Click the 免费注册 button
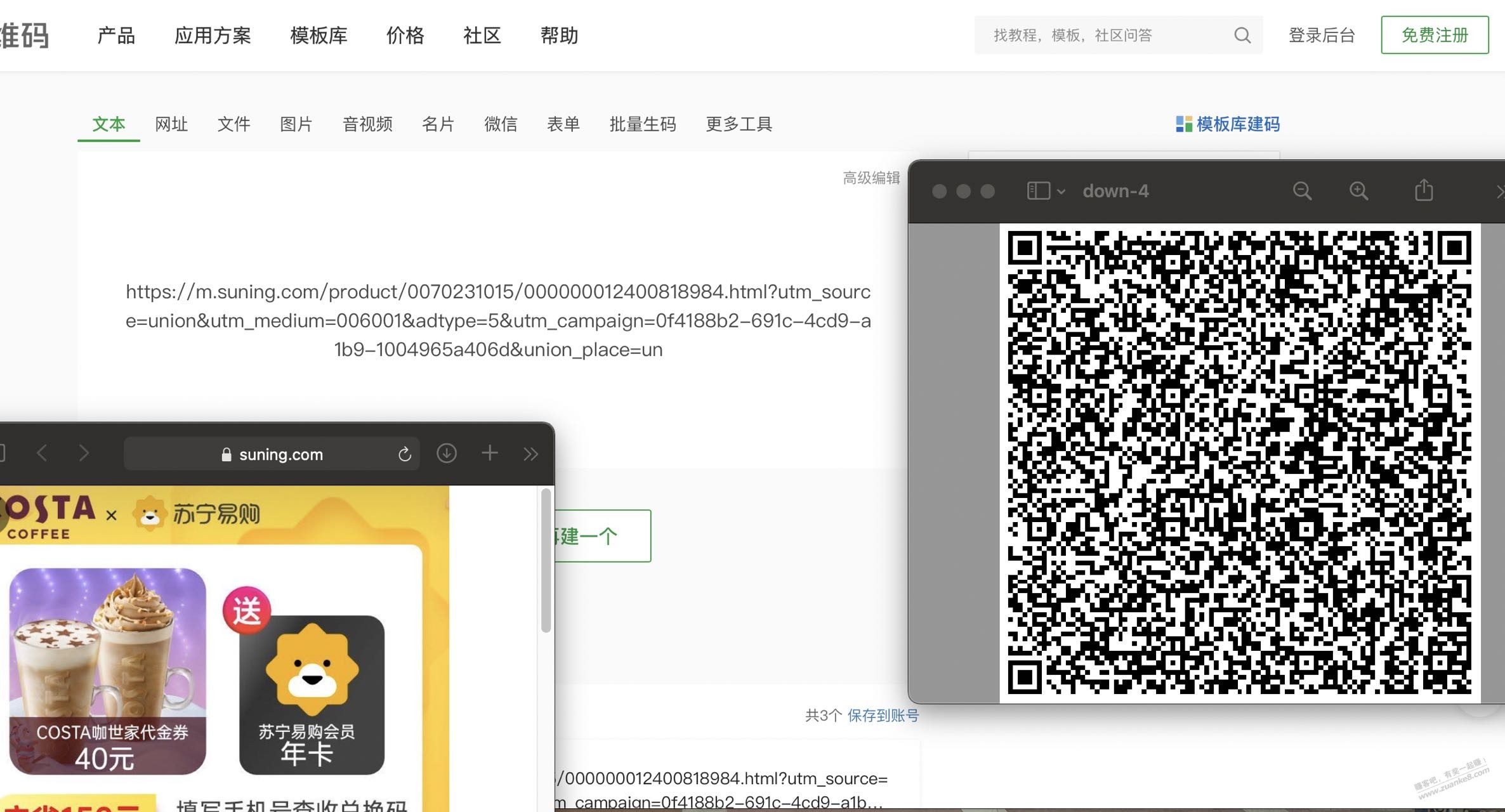Viewport: 1505px width, 812px height. (x=1435, y=35)
